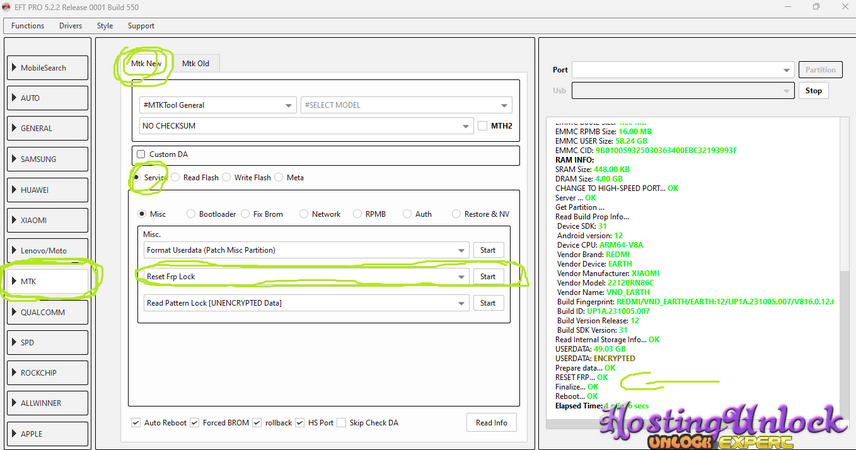
Task: Open the NO CHECKSUM dropdown
Action: tap(466, 126)
